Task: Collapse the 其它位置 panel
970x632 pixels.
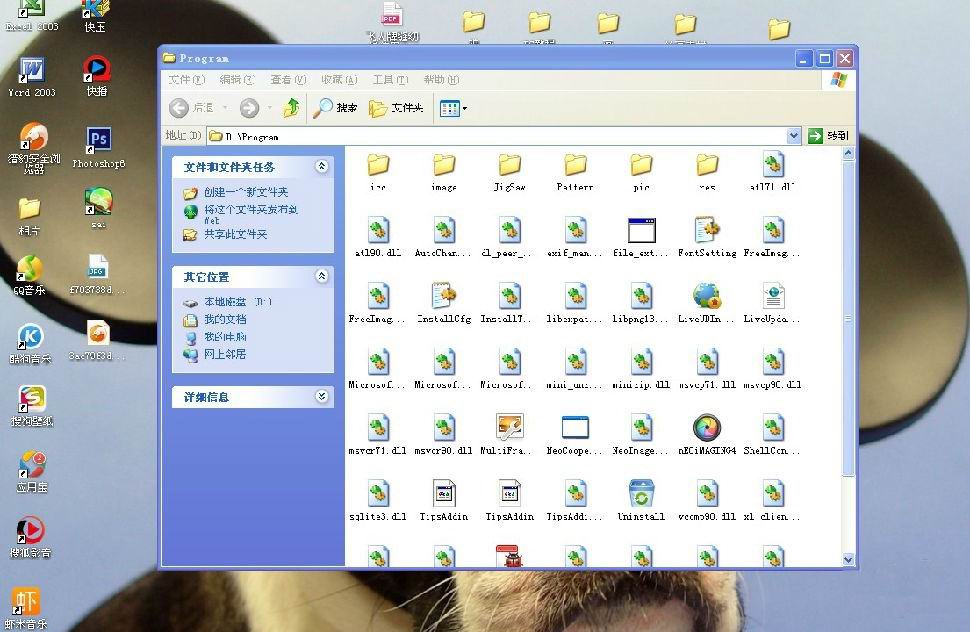Action: click(322, 276)
